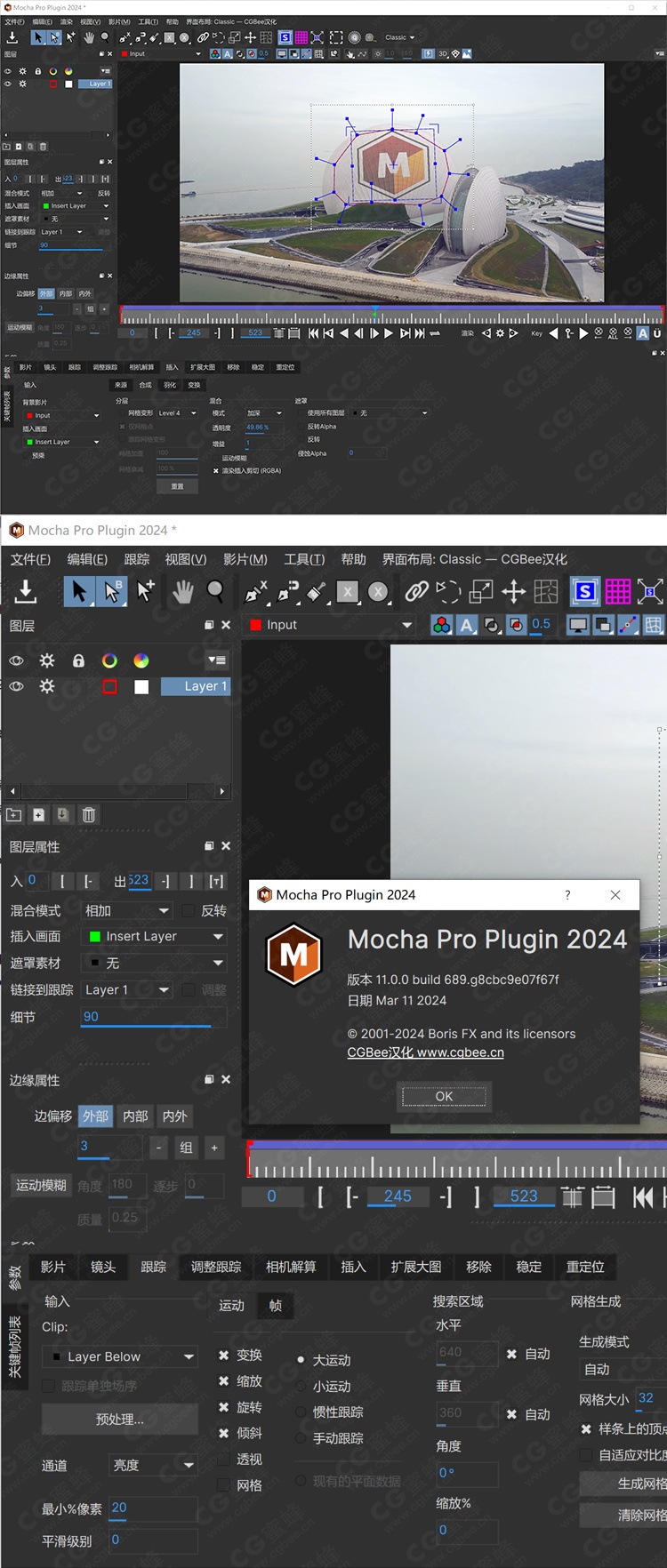Switch to the 扩展大图 tab in enlarged window
The height and width of the screenshot is (1568, 667).
coord(416,1267)
